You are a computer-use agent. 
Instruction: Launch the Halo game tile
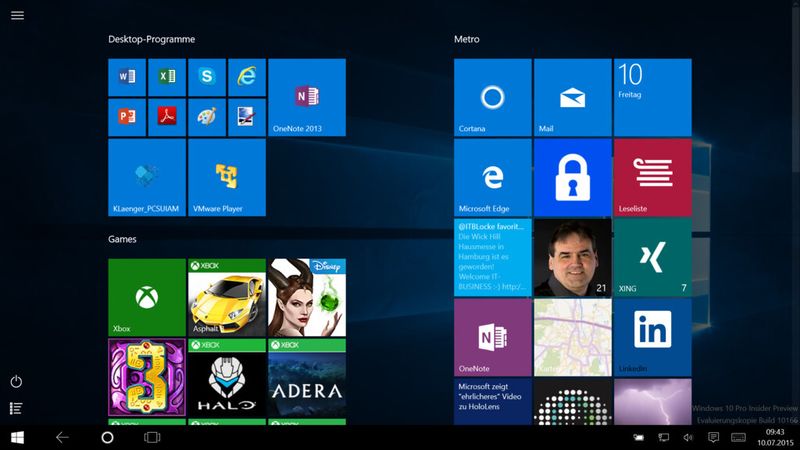pos(227,378)
